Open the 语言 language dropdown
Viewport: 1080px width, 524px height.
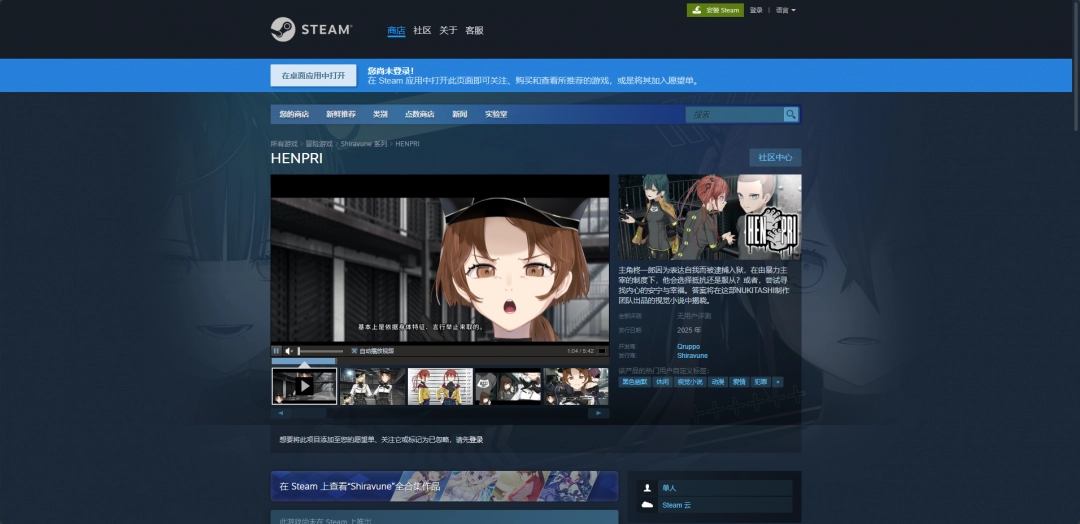786,10
